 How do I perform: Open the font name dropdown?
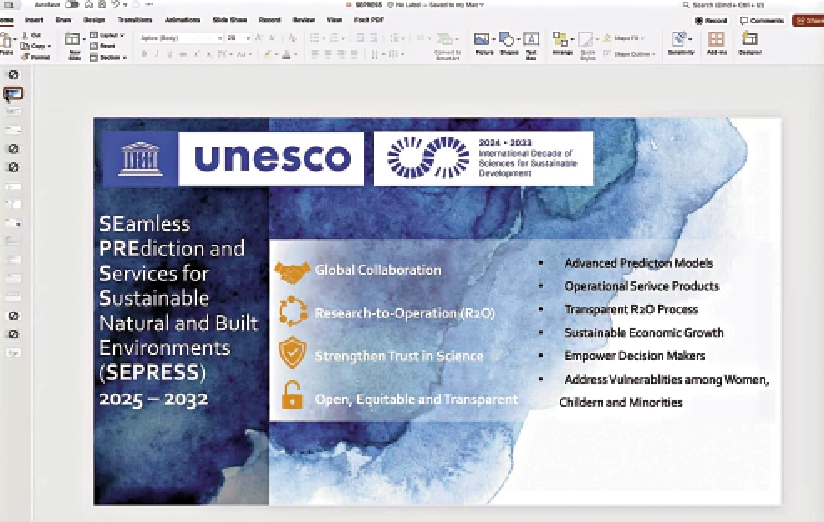(180, 37)
